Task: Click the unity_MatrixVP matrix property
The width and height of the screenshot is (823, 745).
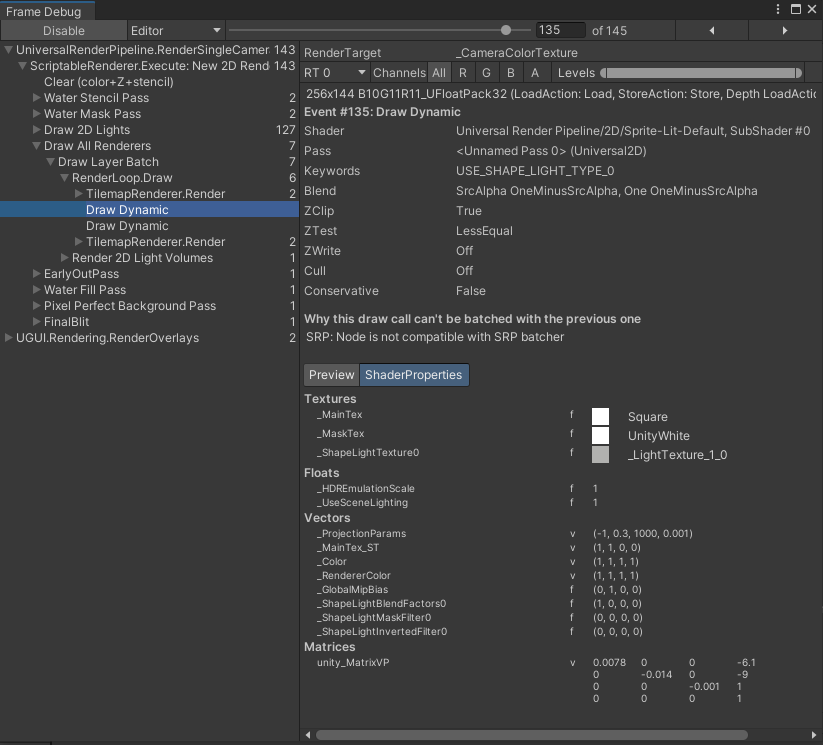Action: pos(353,663)
